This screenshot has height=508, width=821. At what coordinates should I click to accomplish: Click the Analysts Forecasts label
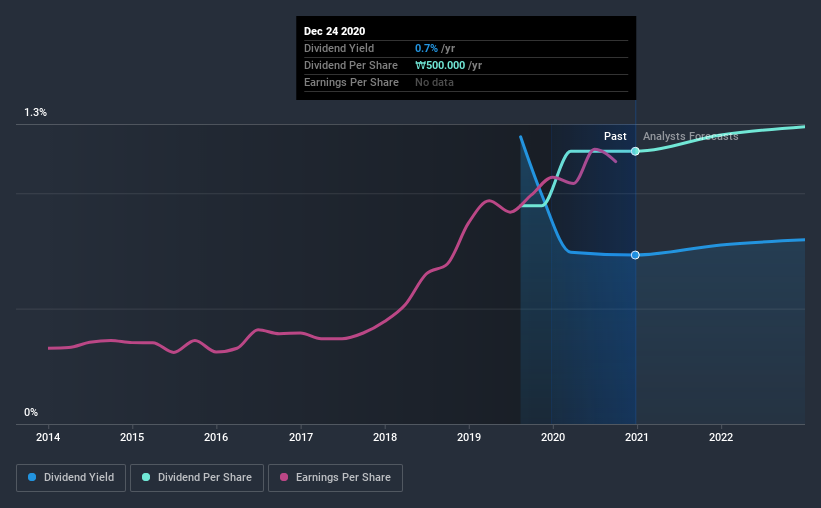(691, 136)
